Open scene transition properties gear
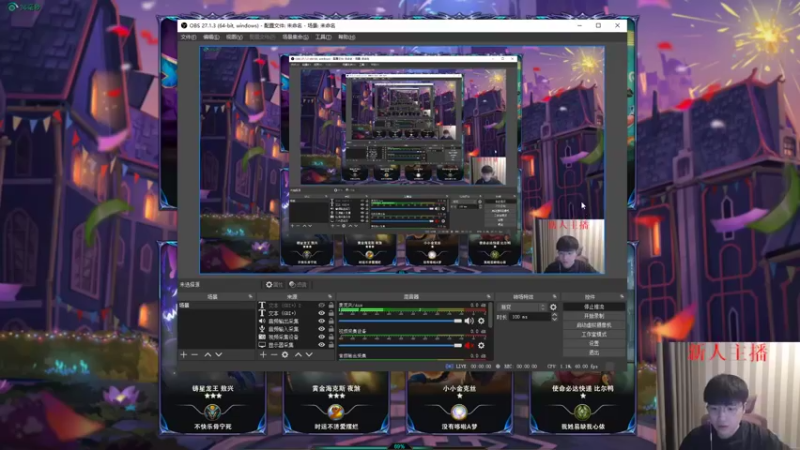This screenshot has height=450, width=800. point(554,307)
